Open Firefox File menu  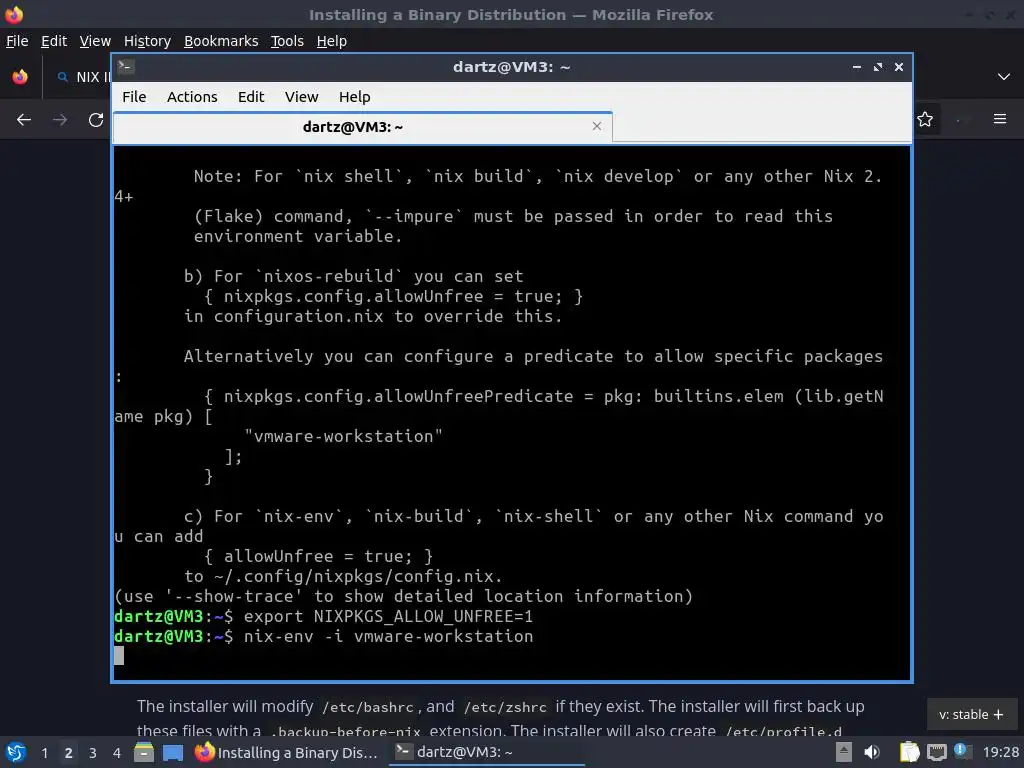click(17, 40)
